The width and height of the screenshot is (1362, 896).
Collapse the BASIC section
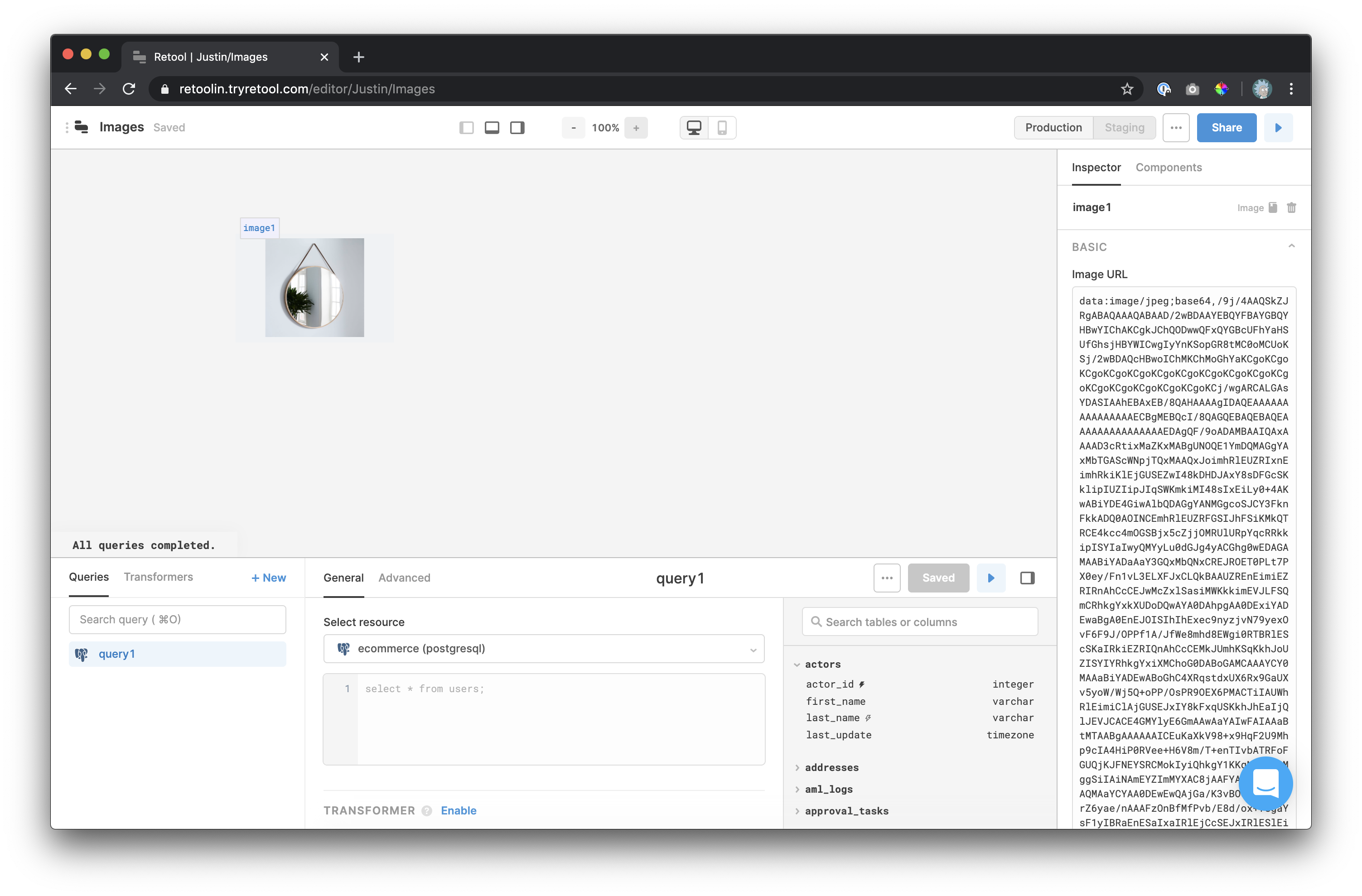[x=1291, y=246]
